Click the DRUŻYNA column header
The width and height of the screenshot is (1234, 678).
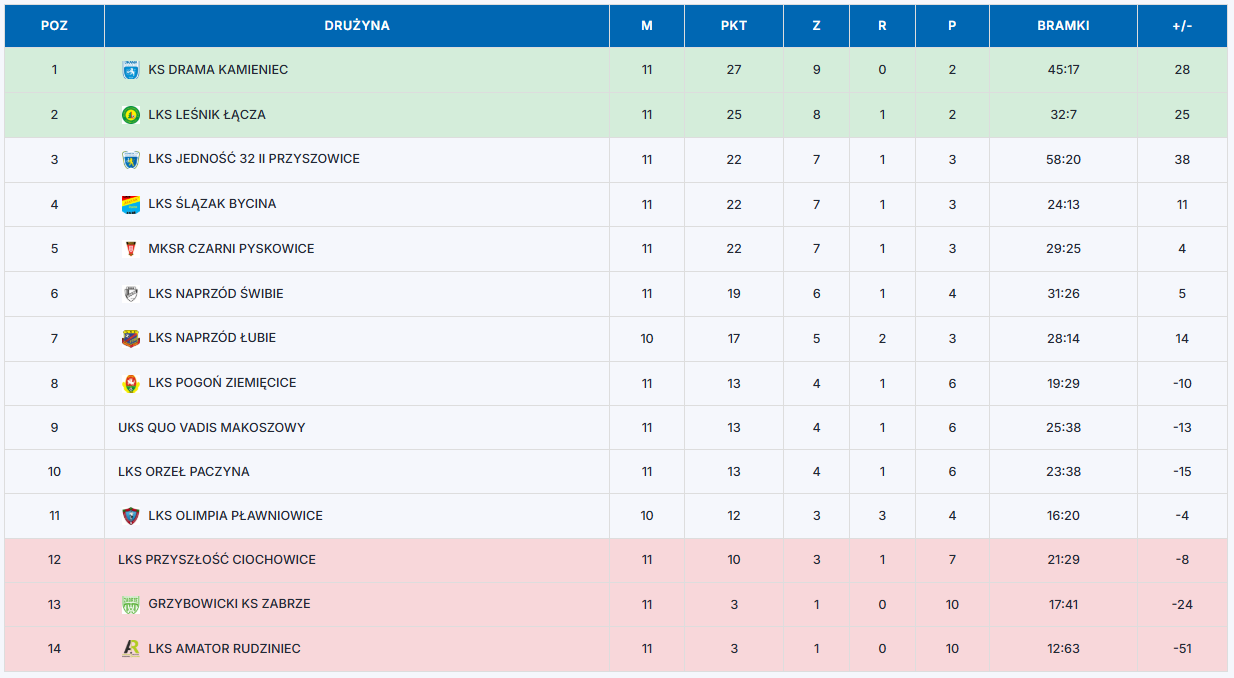(x=357, y=26)
